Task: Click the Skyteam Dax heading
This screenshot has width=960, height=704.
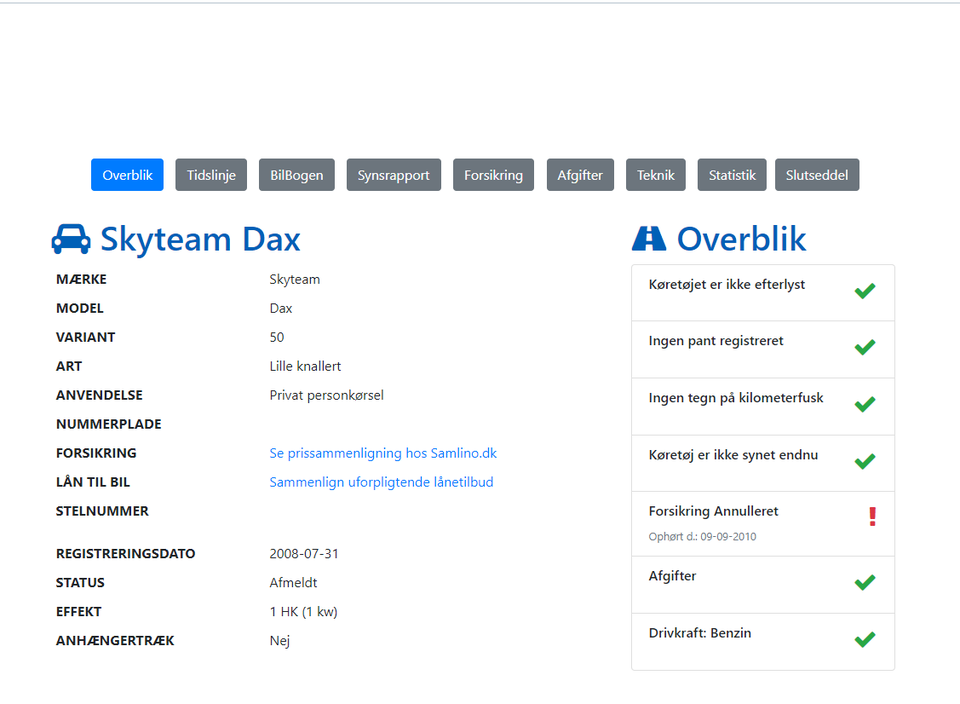Action: pyautogui.click(x=200, y=239)
